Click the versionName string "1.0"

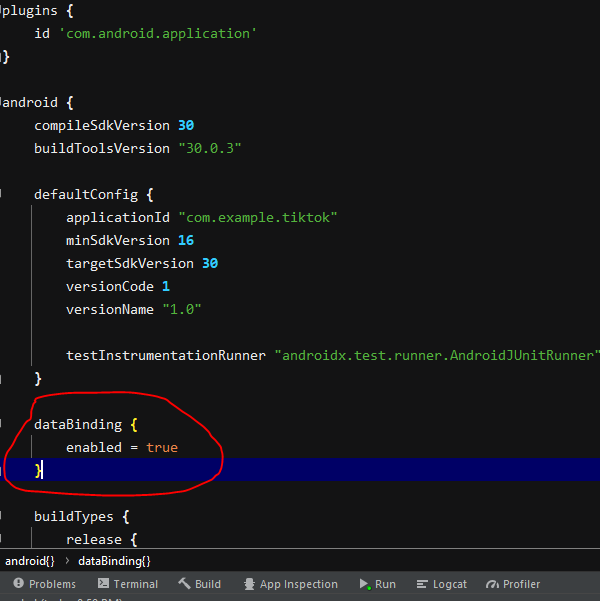[x=182, y=309]
